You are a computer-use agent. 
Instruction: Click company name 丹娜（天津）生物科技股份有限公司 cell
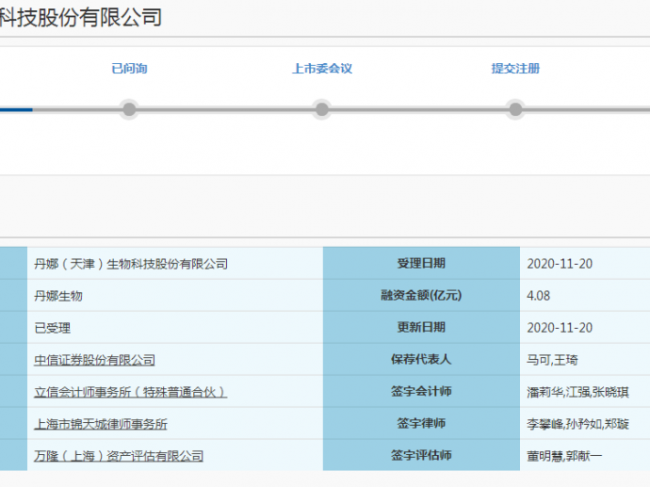point(175,264)
